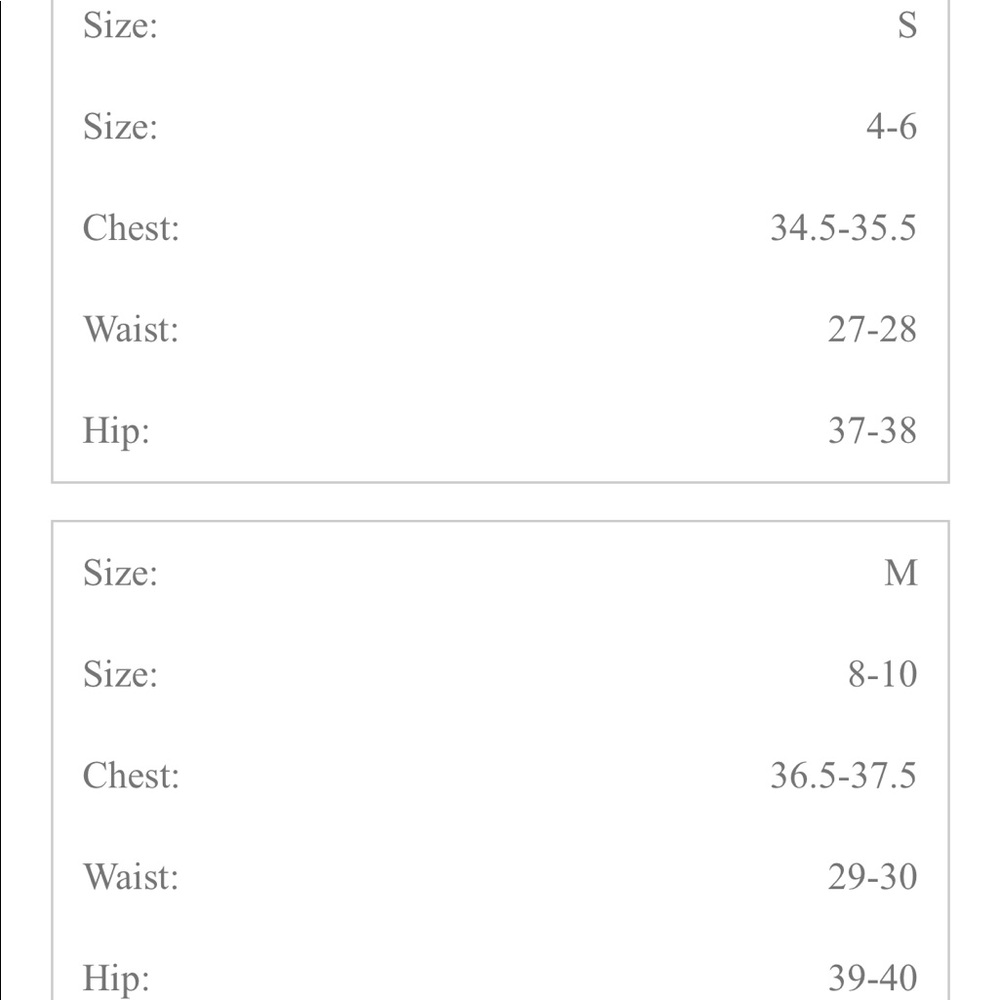Click the 34.5-35.5 chest measurement

[x=843, y=228]
